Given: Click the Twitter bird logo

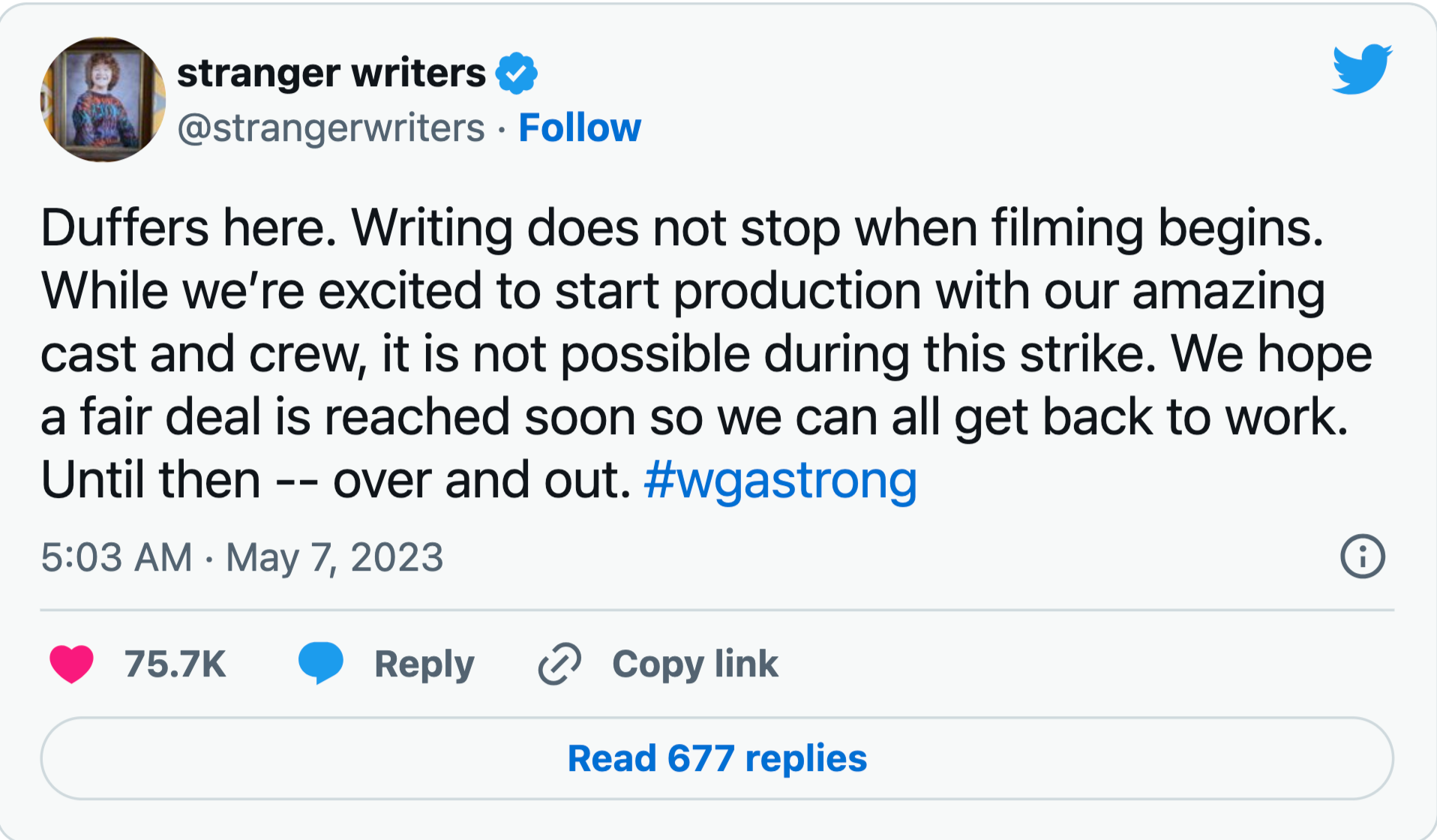Looking at the screenshot, I should click(x=1361, y=69).
